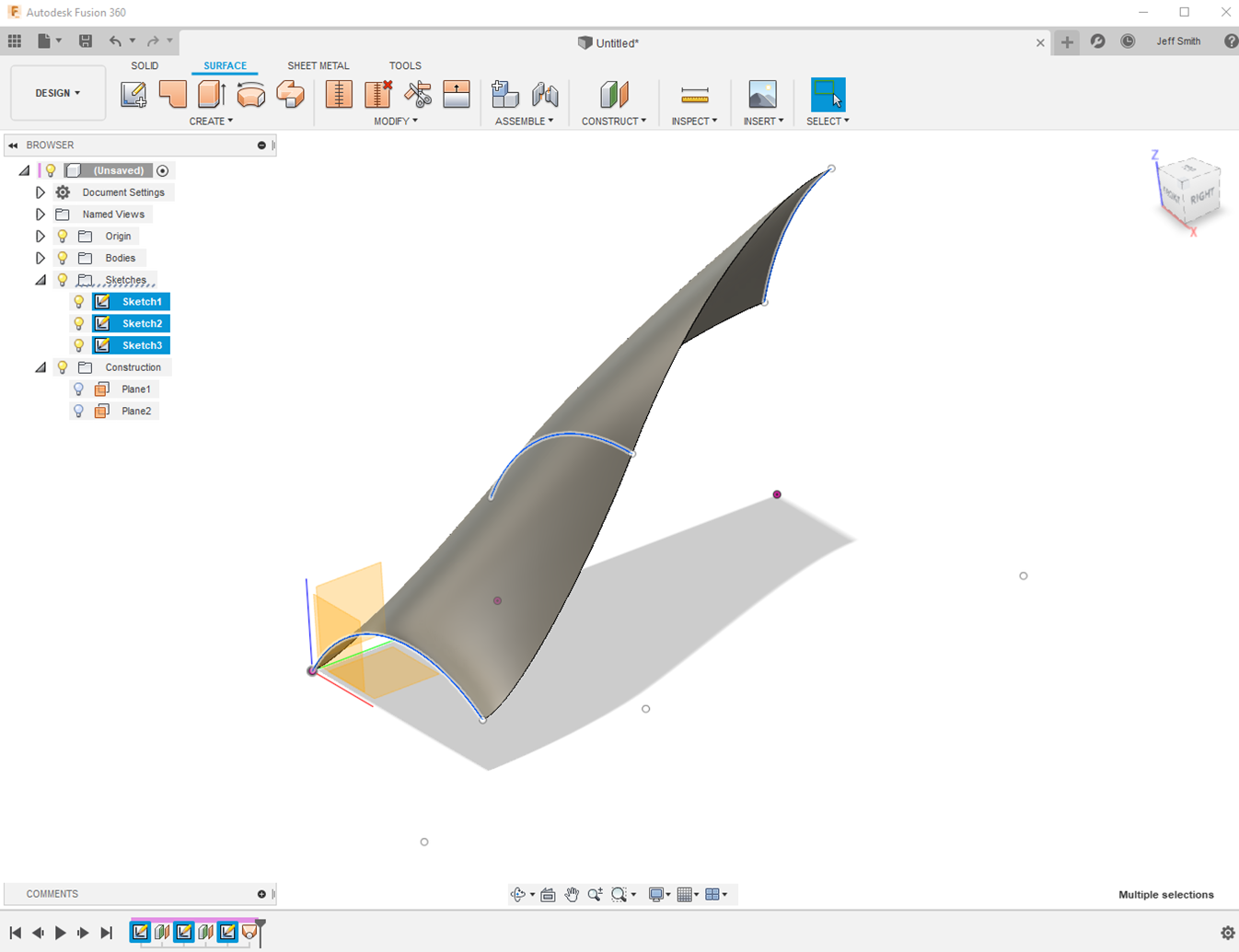
Task: Switch to the SOLID tab
Action: 145,66
